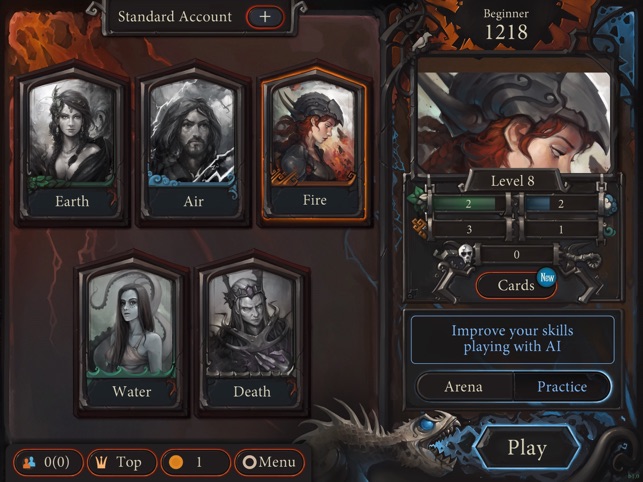Select the highlighted Fire hero card

[315, 144]
